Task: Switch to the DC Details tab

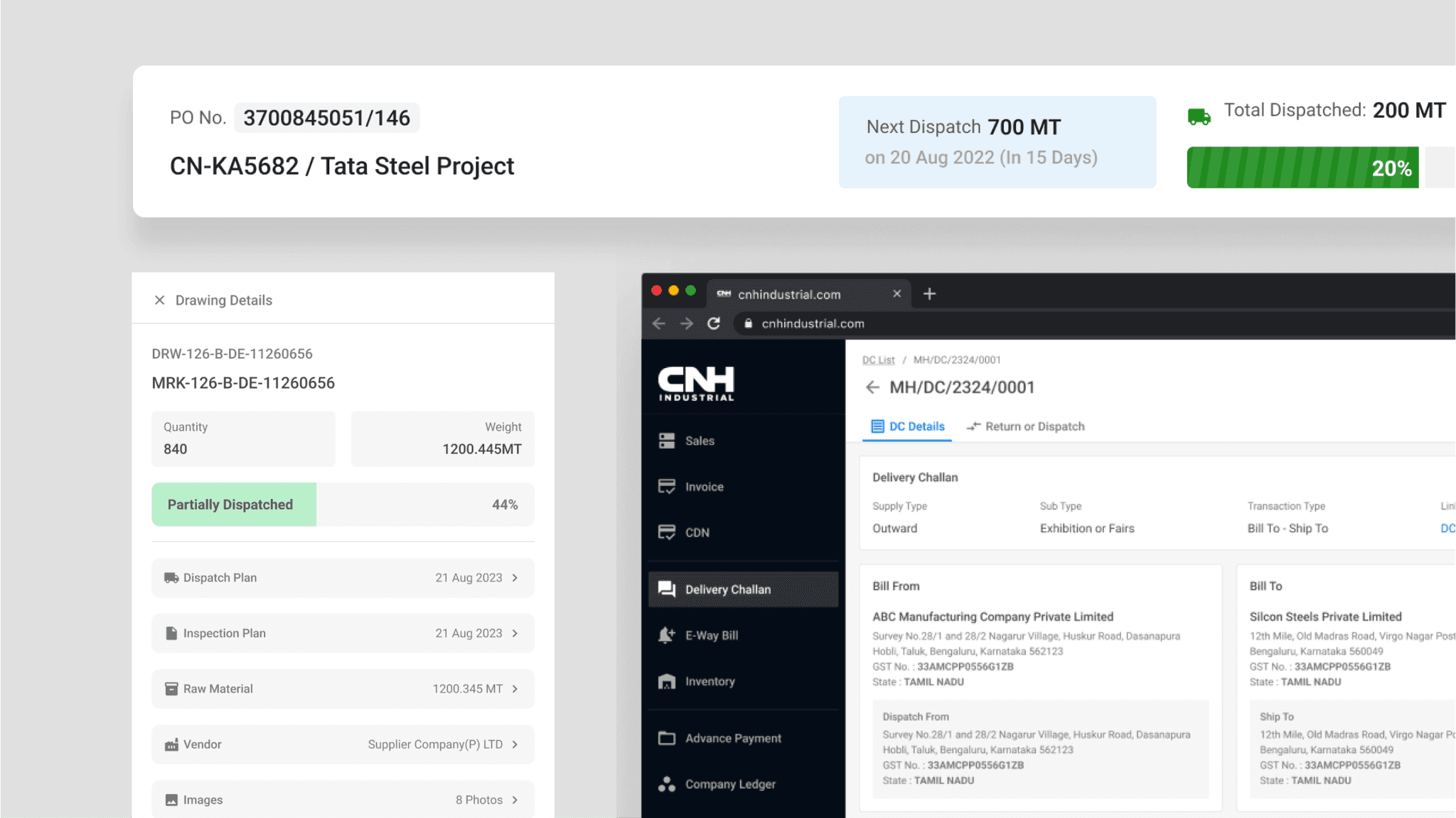Action: pyautogui.click(x=907, y=426)
